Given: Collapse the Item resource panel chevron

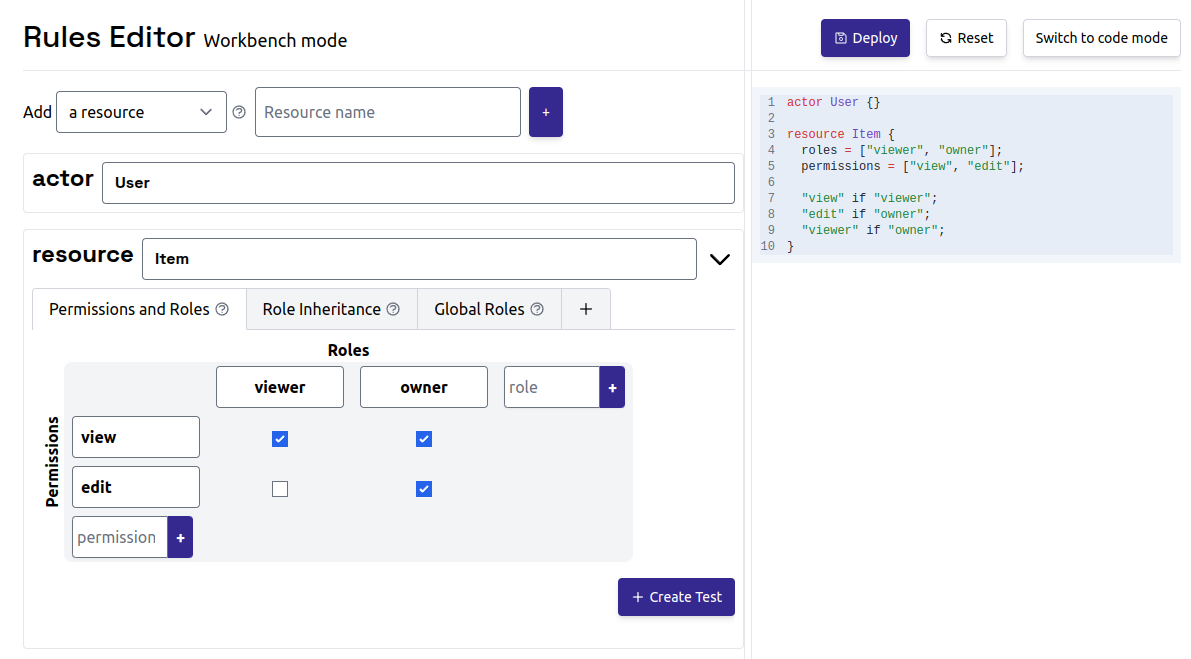Looking at the screenshot, I should 720,259.
